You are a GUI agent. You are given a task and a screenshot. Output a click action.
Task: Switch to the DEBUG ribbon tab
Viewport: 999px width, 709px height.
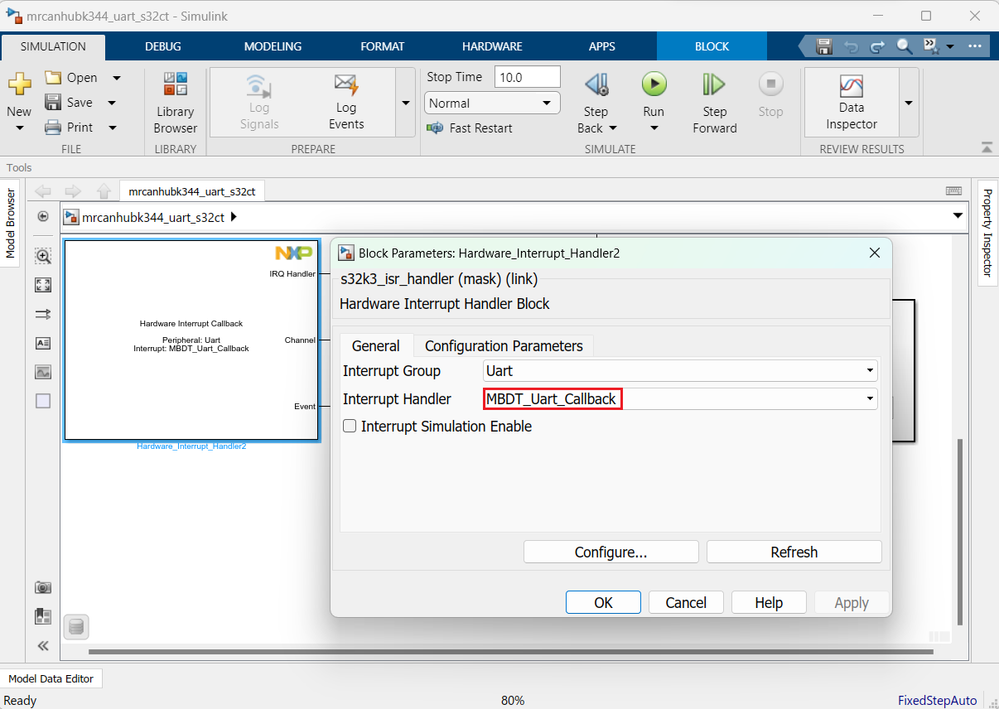(163, 47)
